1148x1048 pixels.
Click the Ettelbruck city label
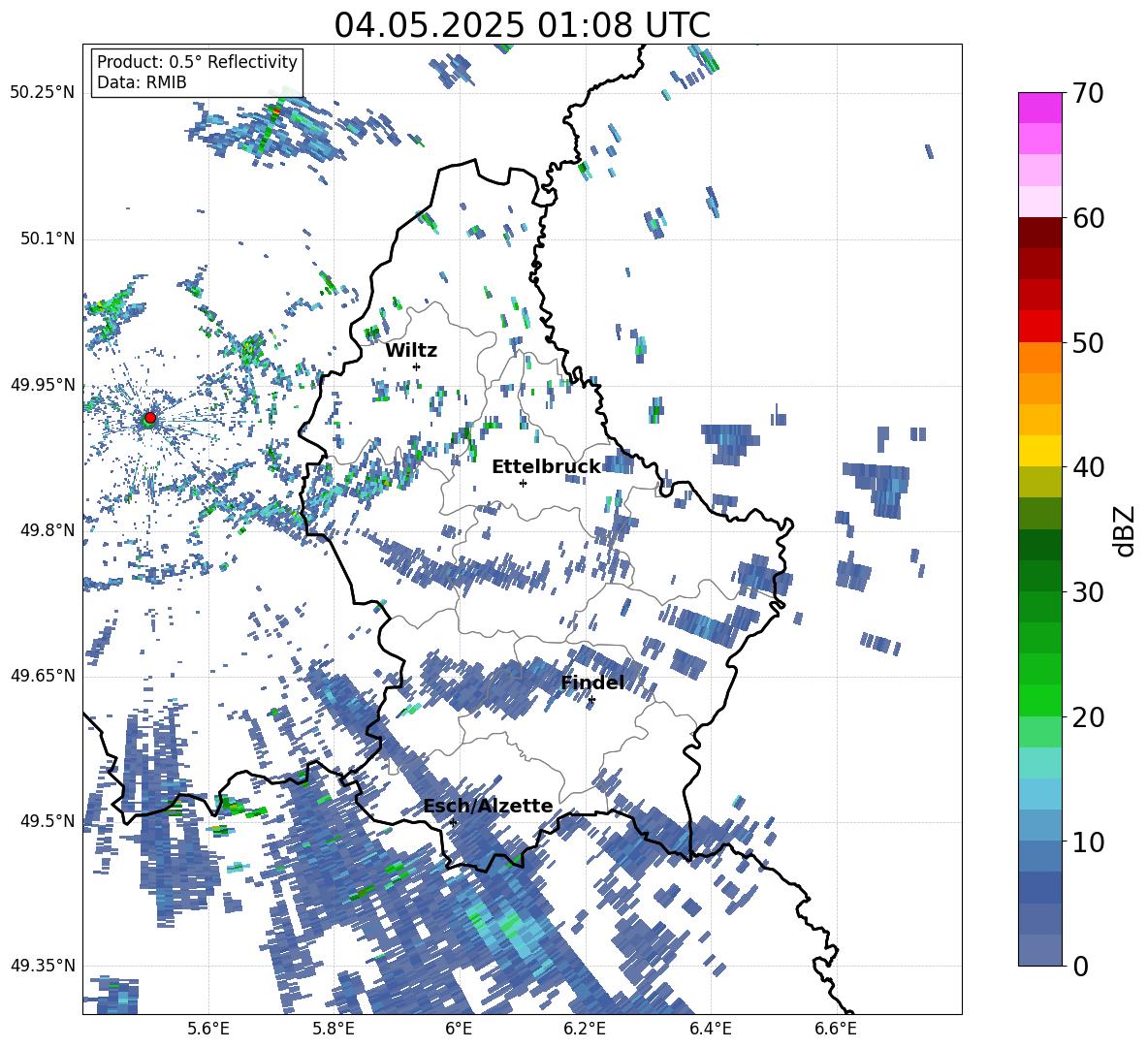click(x=546, y=467)
